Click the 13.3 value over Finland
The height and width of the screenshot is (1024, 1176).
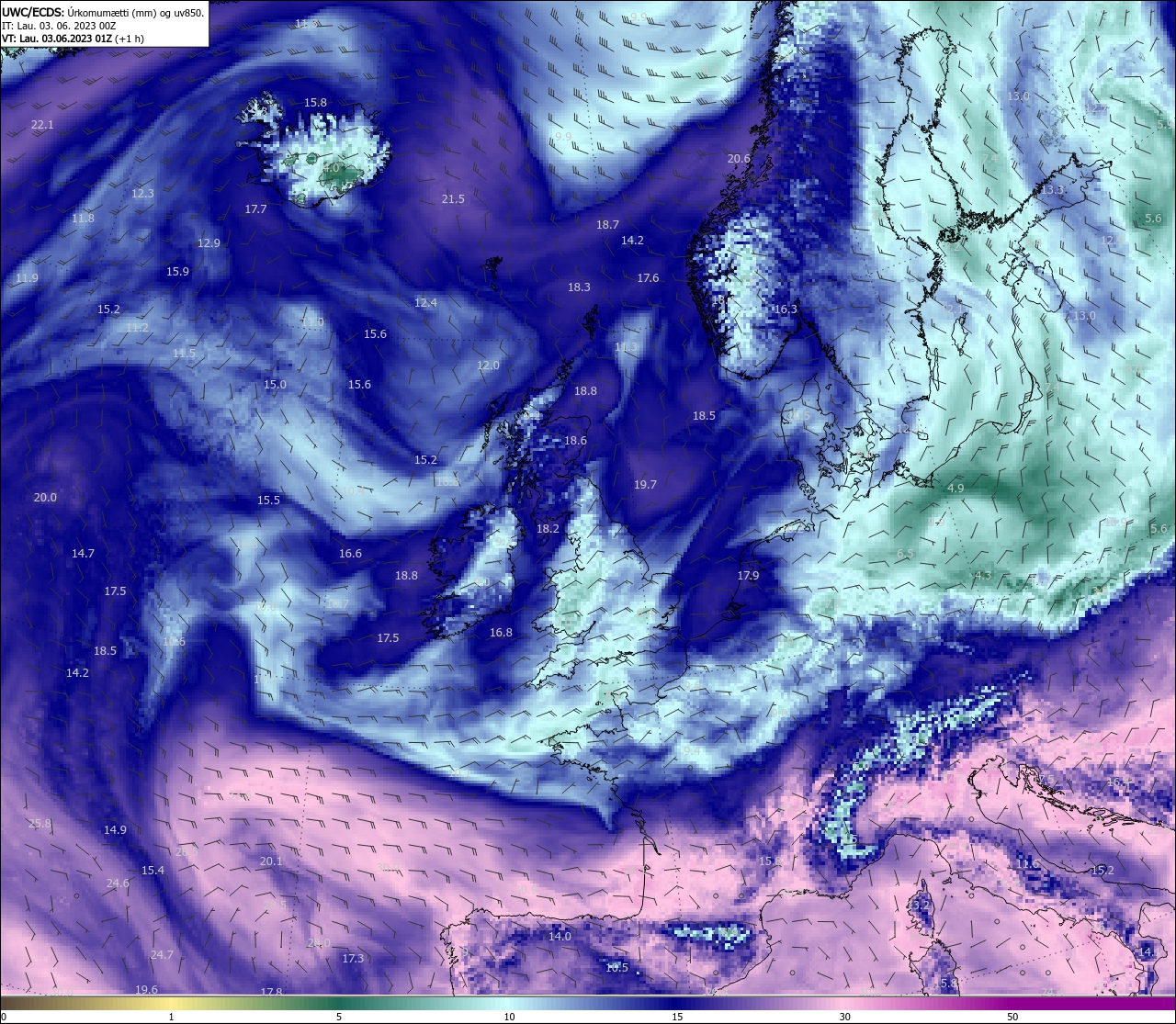coord(1052,189)
